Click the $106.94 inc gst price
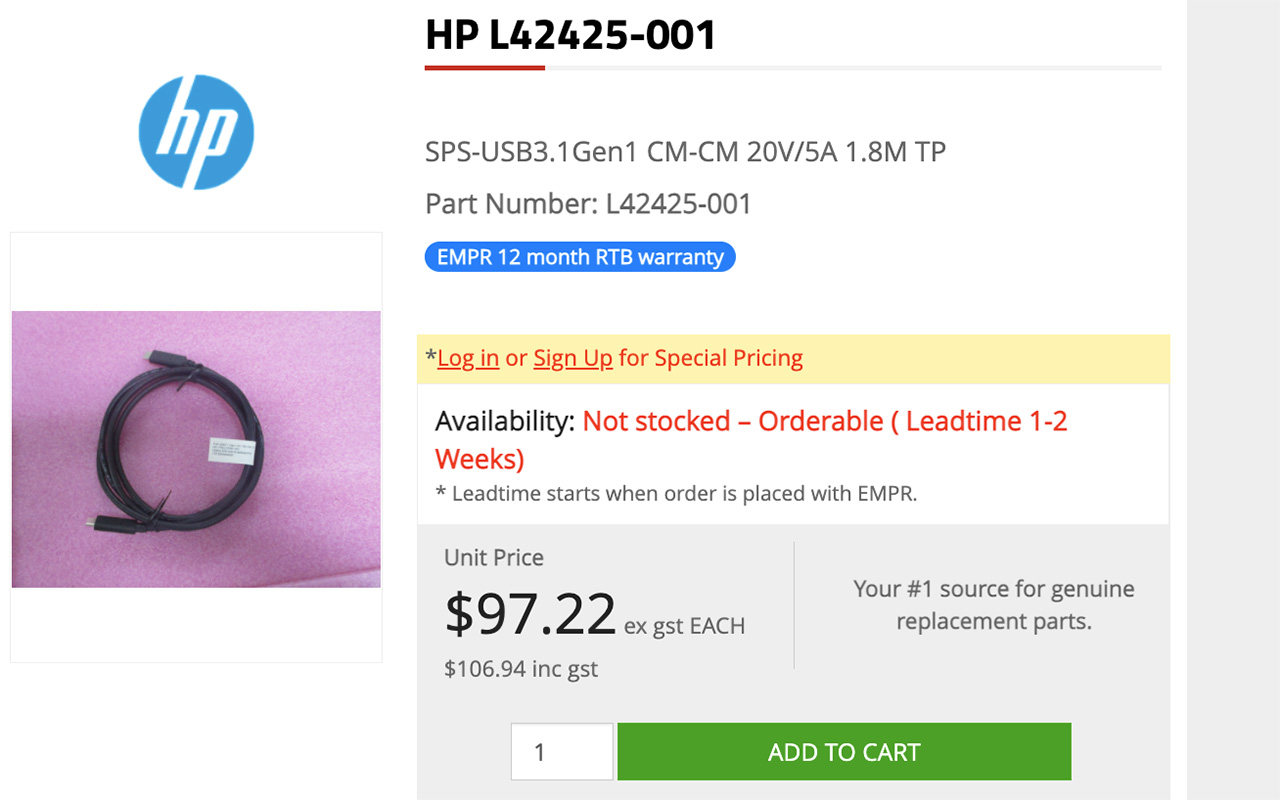Image resolution: width=1280 pixels, height=800 pixels. click(521, 669)
